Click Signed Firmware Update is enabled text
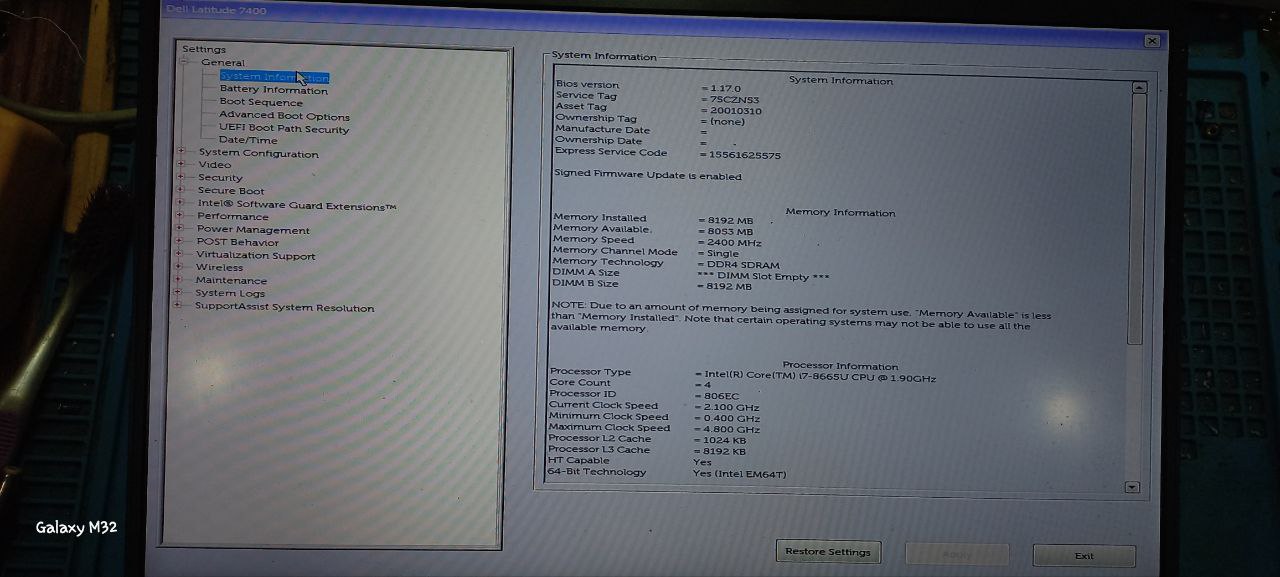Viewport: 1280px width, 577px height. click(x=648, y=176)
